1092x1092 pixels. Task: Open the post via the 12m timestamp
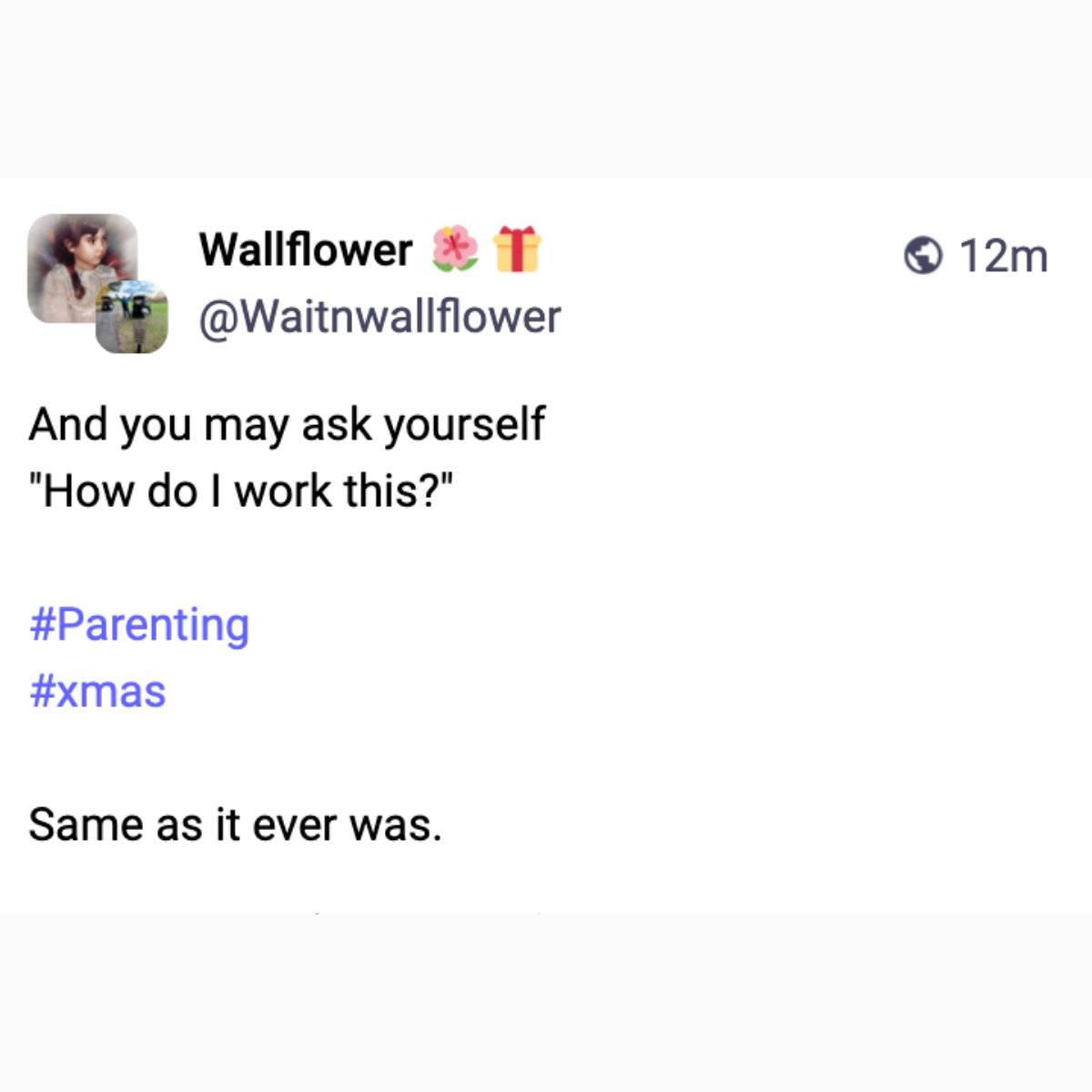pyautogui.click(x=1004, y=256)
